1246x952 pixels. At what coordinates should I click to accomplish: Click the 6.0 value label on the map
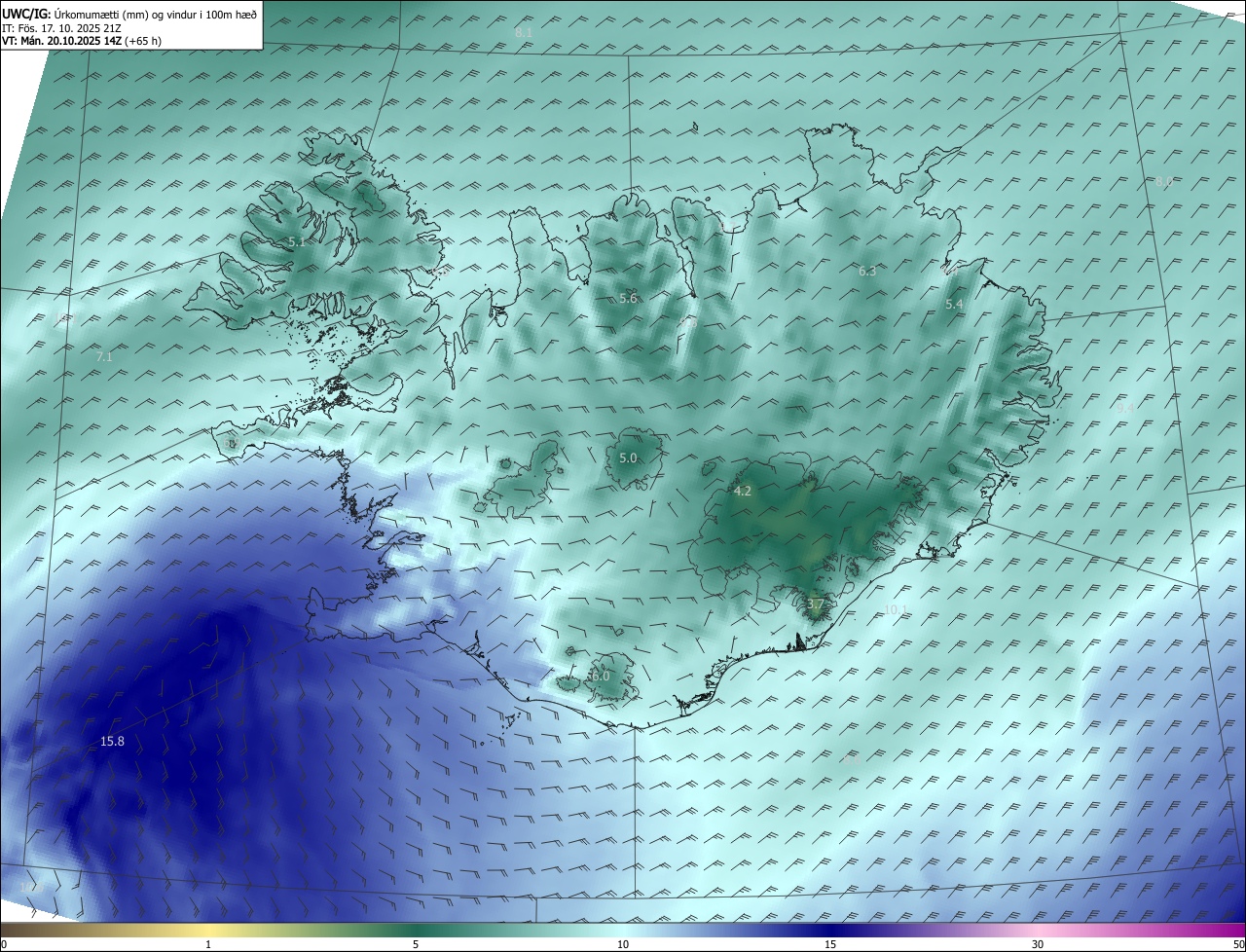[x=601, y=677]
